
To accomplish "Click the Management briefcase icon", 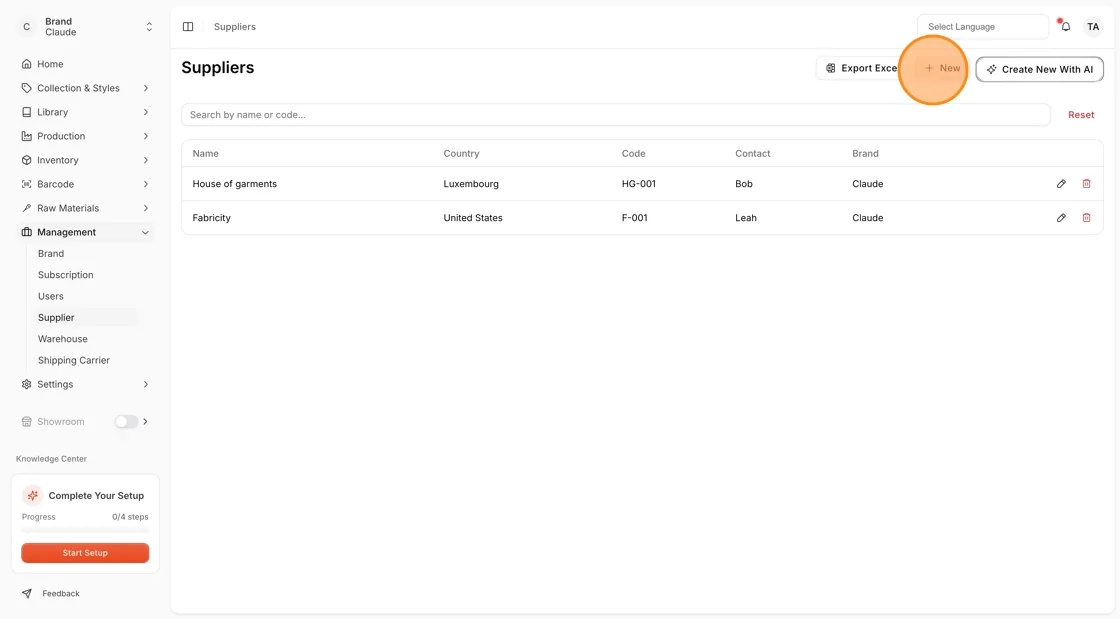I will coord(26,232).
